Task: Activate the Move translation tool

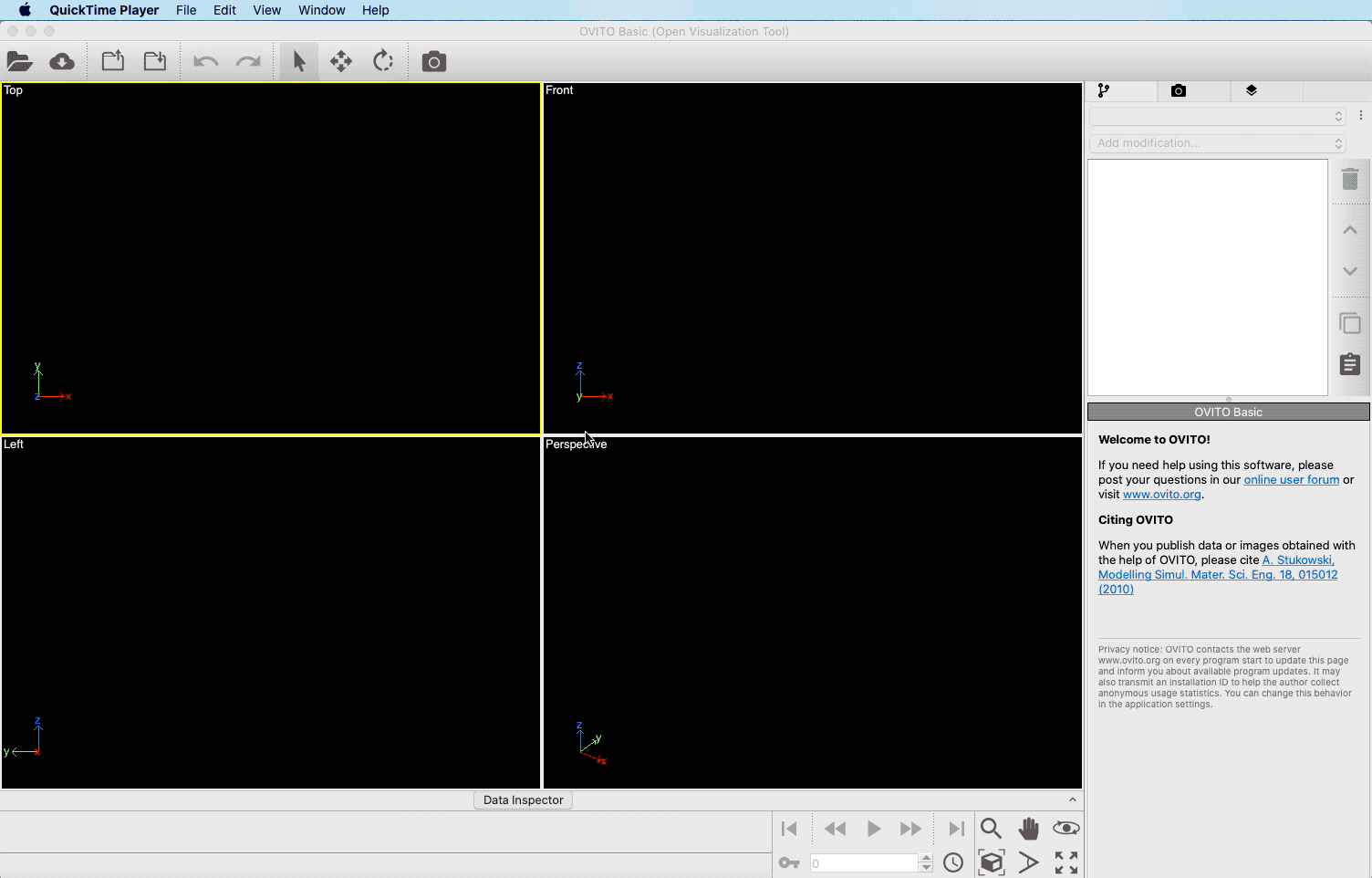Action: click(x=341, y=62)
